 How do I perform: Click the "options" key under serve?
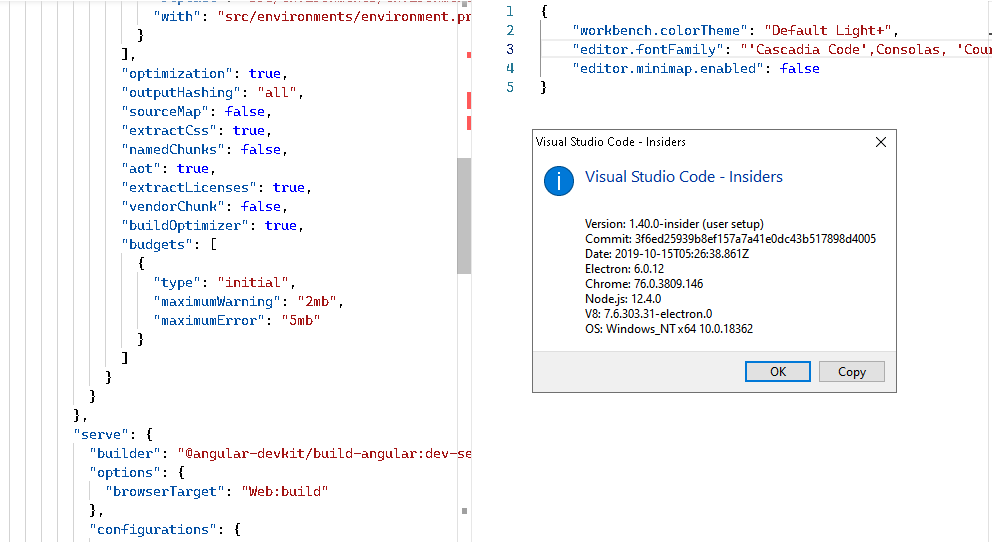tap(125, 472)
